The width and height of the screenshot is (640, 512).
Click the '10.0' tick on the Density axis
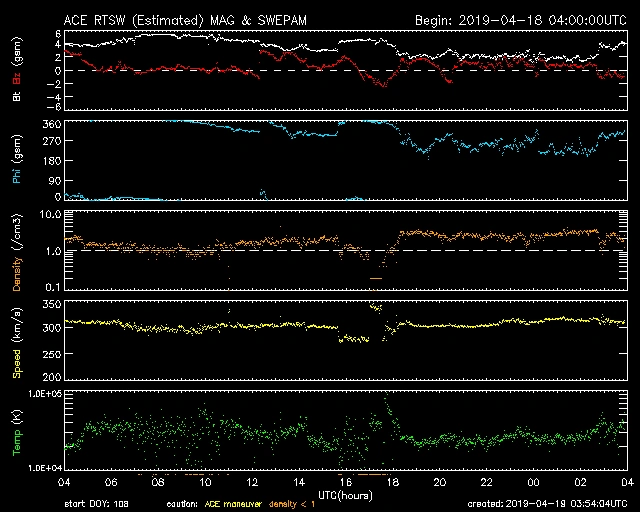(x=51, y=214)
